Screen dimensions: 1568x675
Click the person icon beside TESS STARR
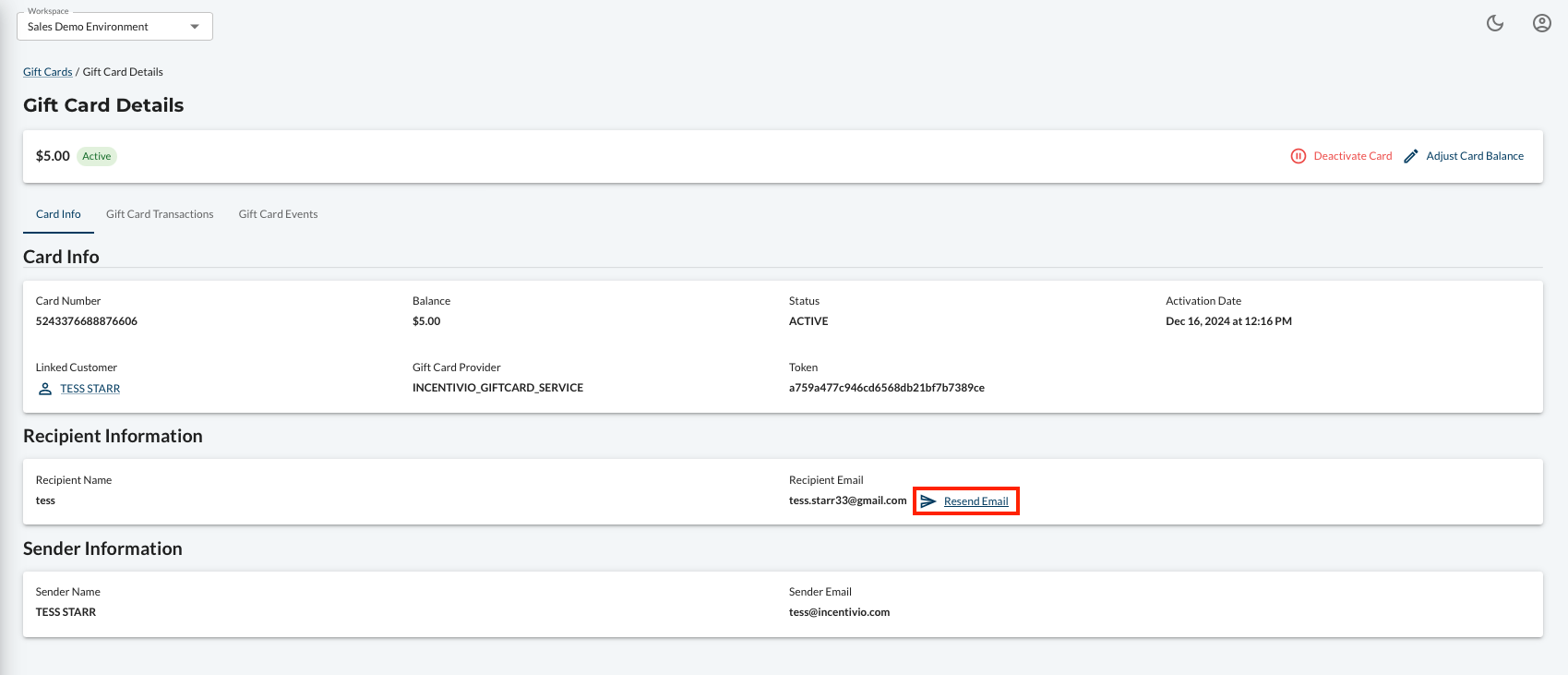[44, 389]
